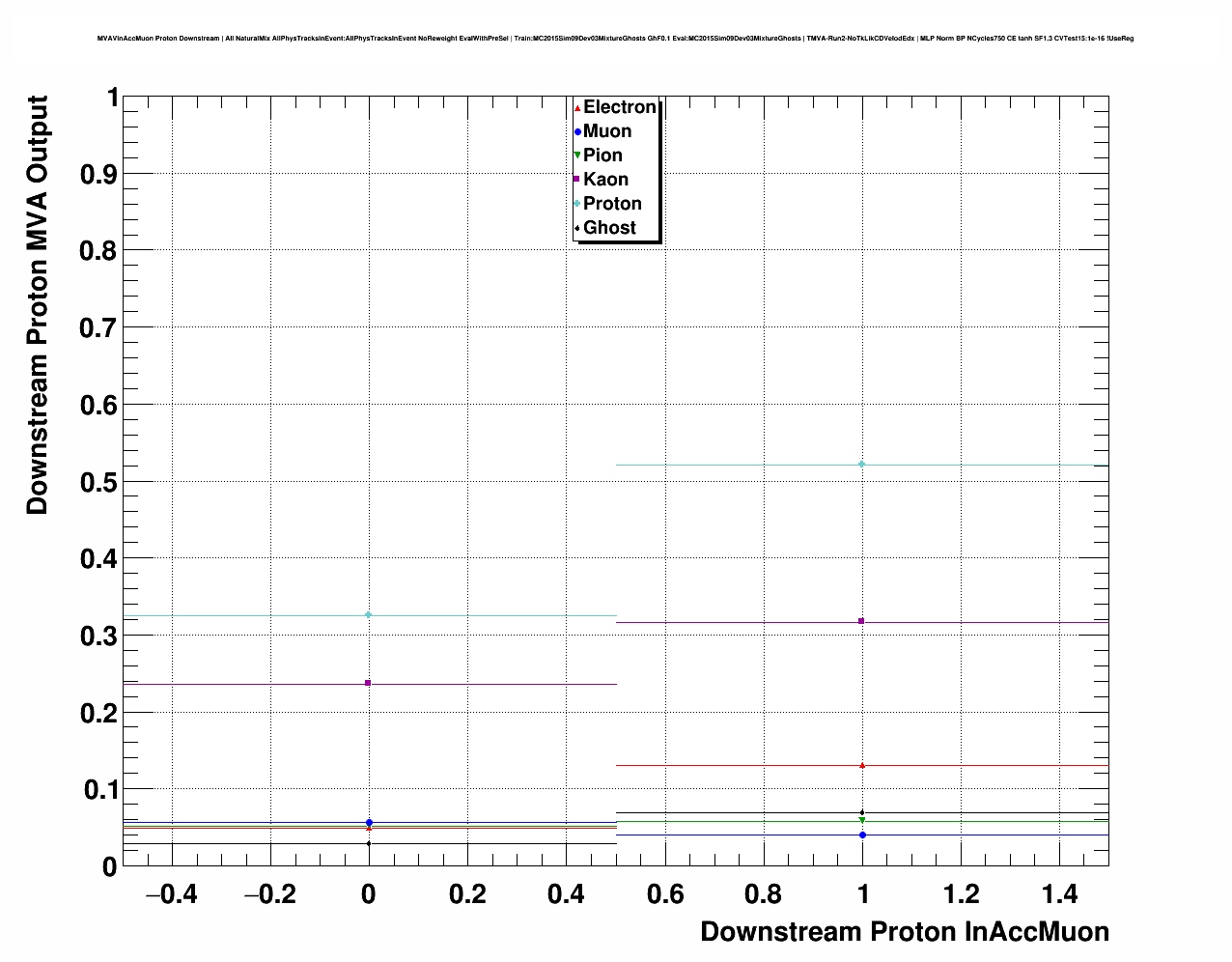Viewport: 1232px width, 962px height.
Task: Click the Electron label in the legend
Action: point(620,107)
